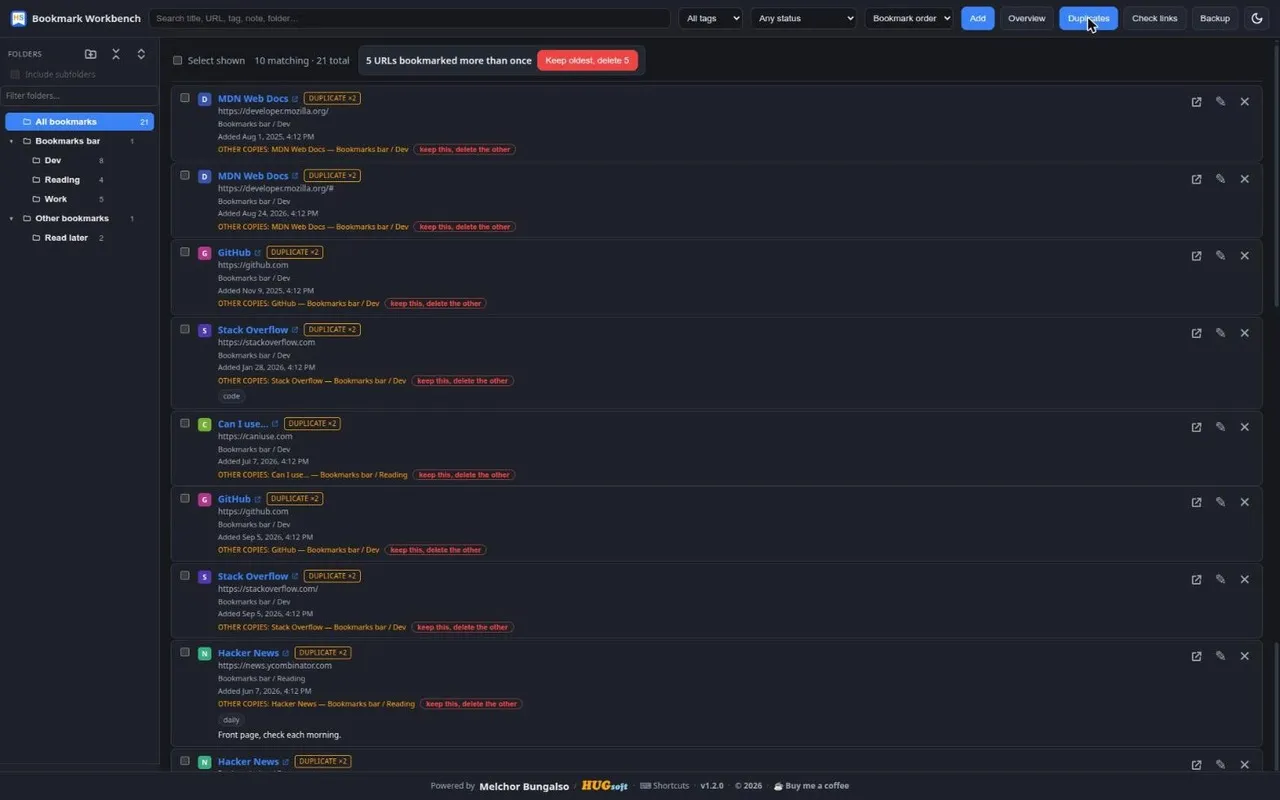The width and height of the screenshot is (1280, 800).
Task: Click the blue Add button
Action: tap(978, 18)
